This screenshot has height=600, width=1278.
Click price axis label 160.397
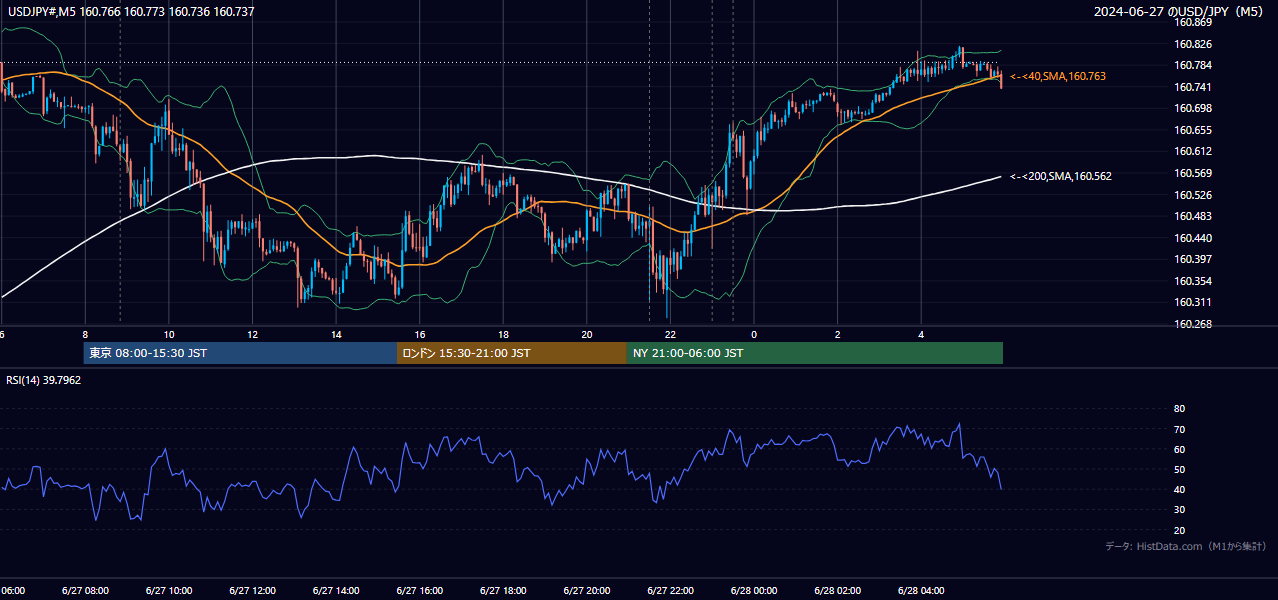pos(1193,259)
